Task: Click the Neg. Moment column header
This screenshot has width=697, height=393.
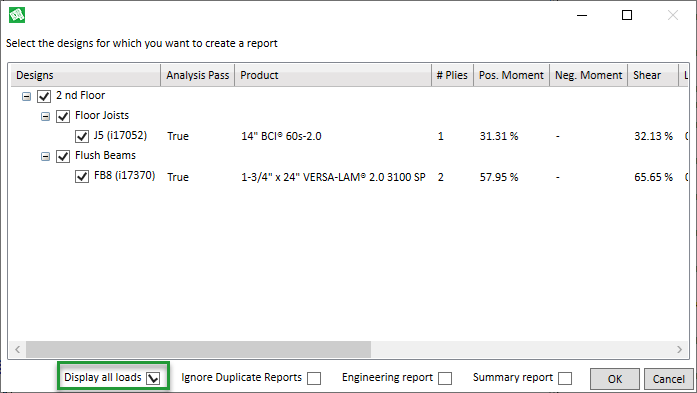Action: (x=589, y=75)
